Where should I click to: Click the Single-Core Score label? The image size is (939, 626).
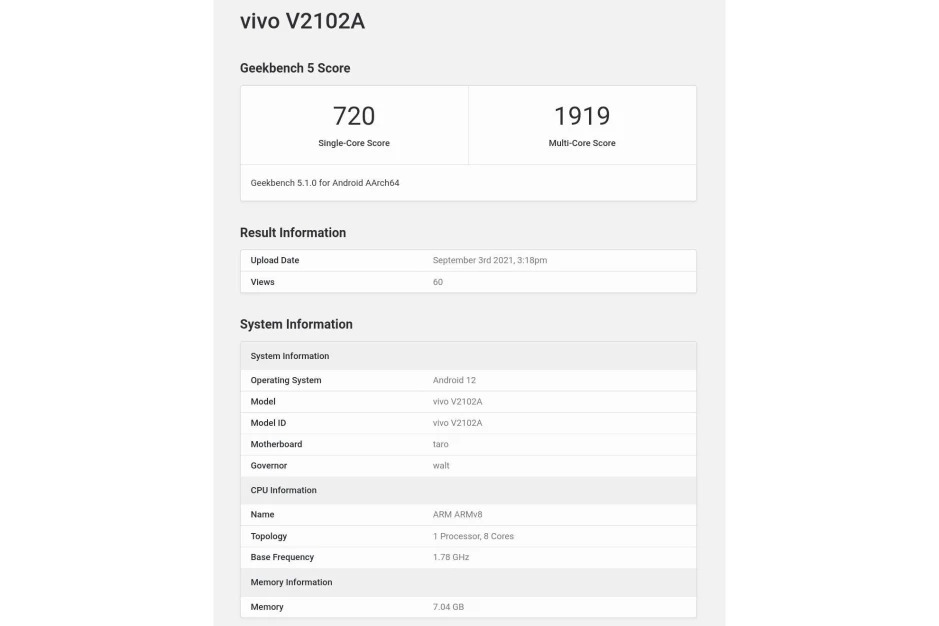click(354, 143)
